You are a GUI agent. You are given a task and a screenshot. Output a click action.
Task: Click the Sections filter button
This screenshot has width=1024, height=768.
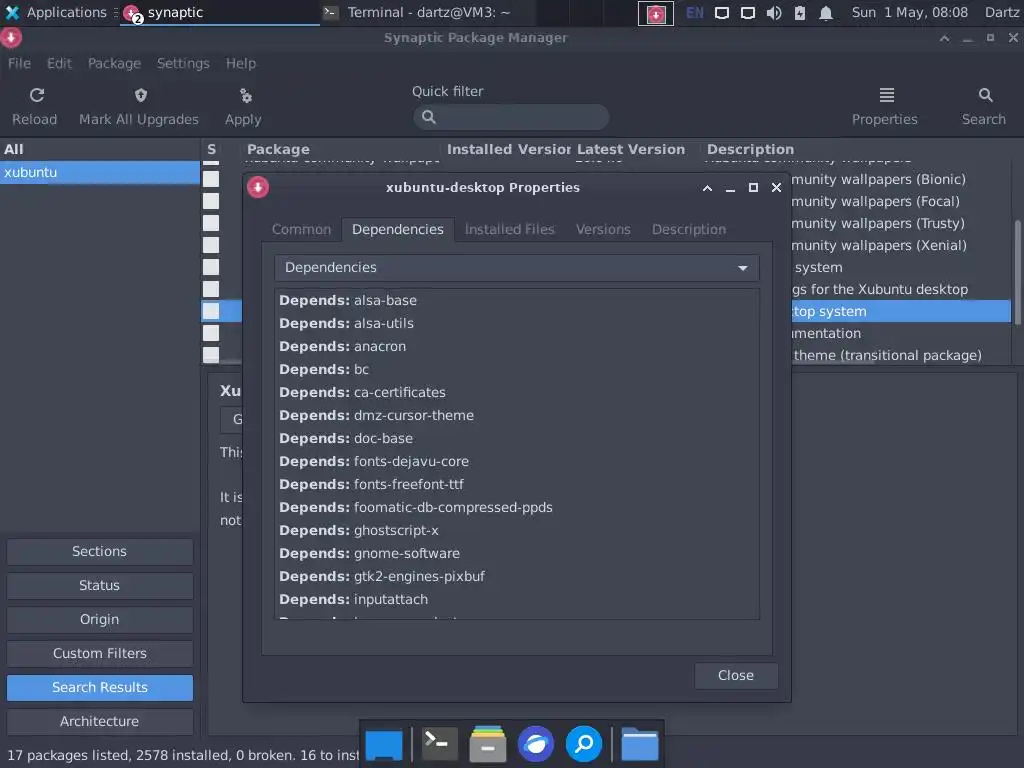point(99,551)
